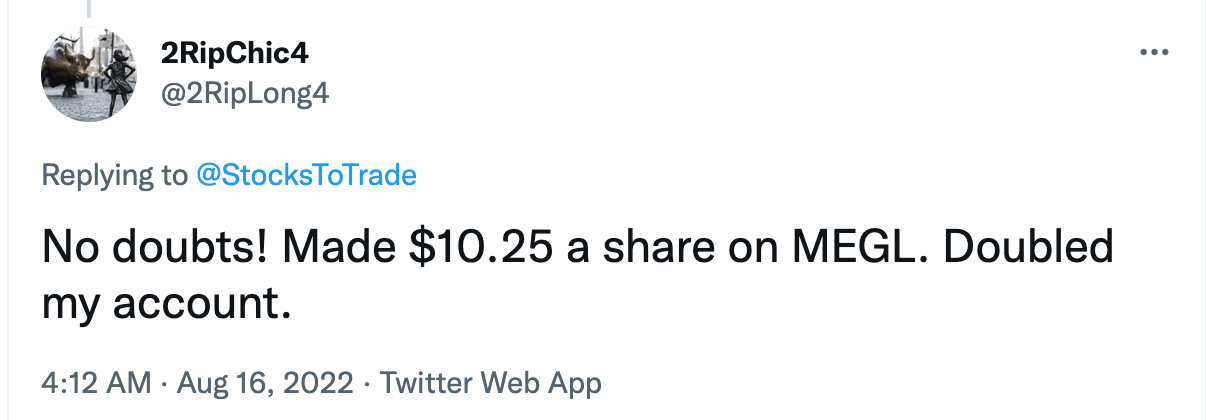
Task: Click the "my account." line of the tweet
Action: click(x=166, y=300)
